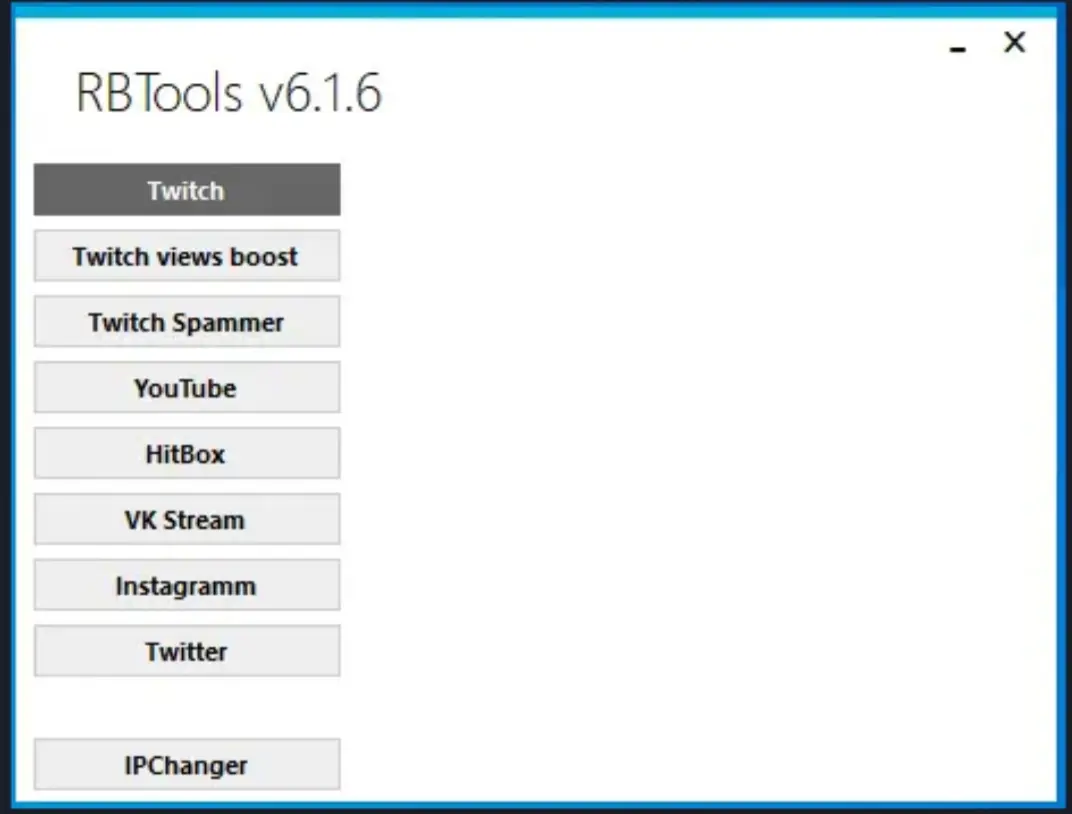Open the Instagramm section
This screenshot has height=814, width=1072.
tap(187, 585)
